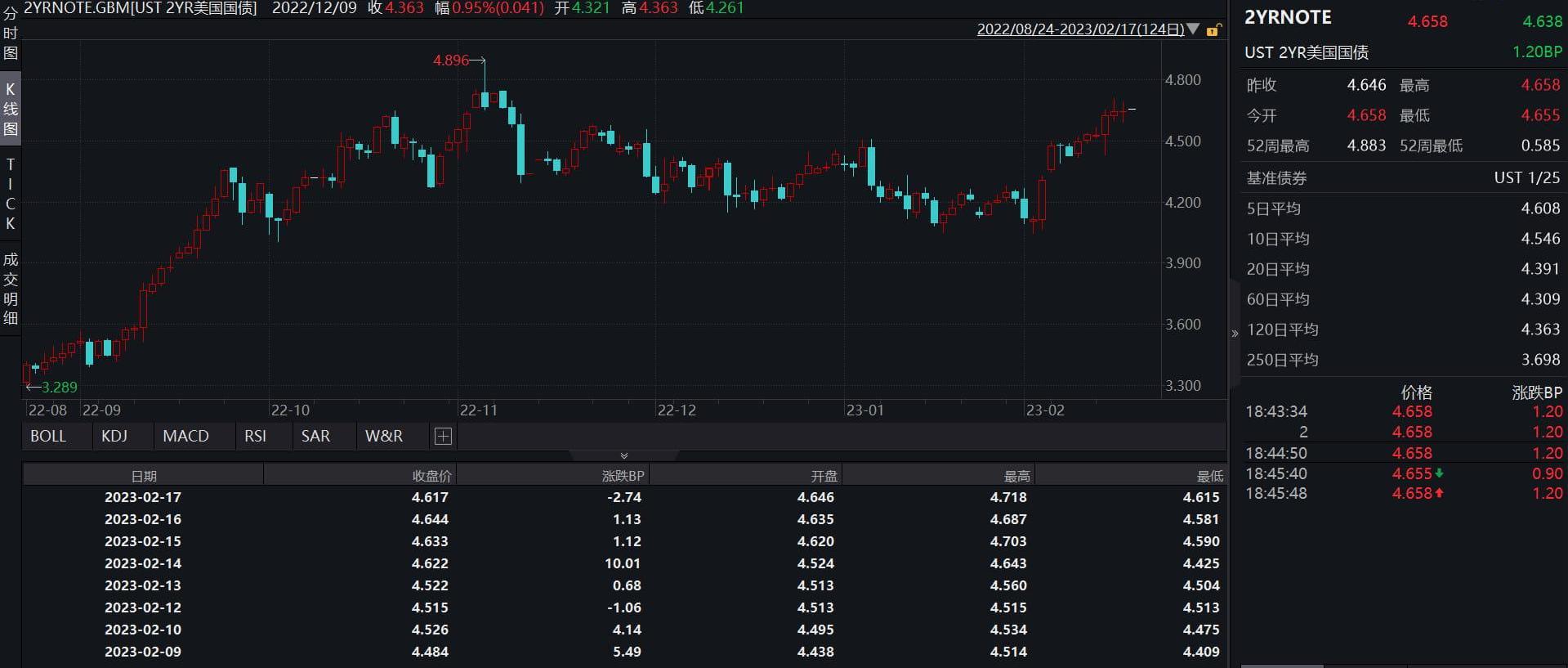Sort table by 日期 column header

tap(144, 476)
